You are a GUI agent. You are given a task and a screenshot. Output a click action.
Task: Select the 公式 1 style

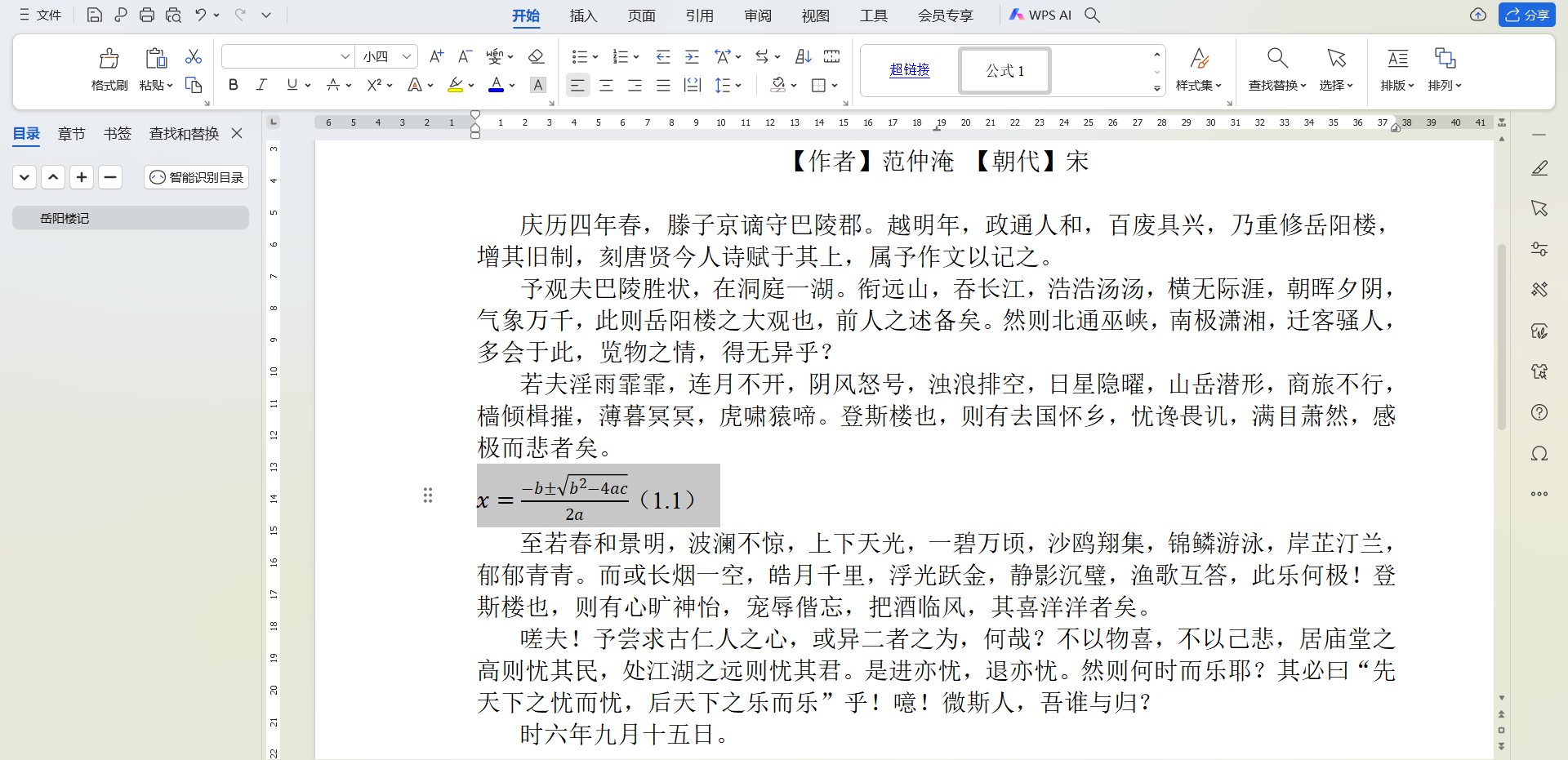[x=1004, y=70]
